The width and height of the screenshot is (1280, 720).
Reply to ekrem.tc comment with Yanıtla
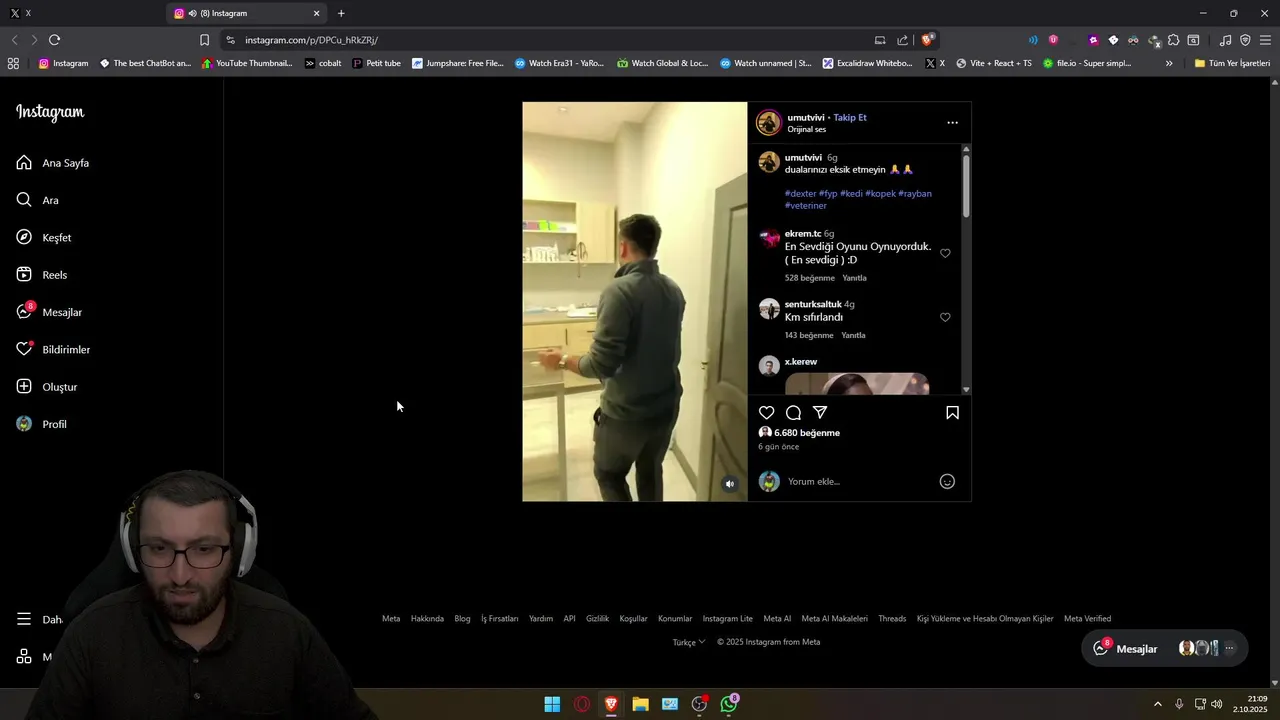tap(854, 278)
